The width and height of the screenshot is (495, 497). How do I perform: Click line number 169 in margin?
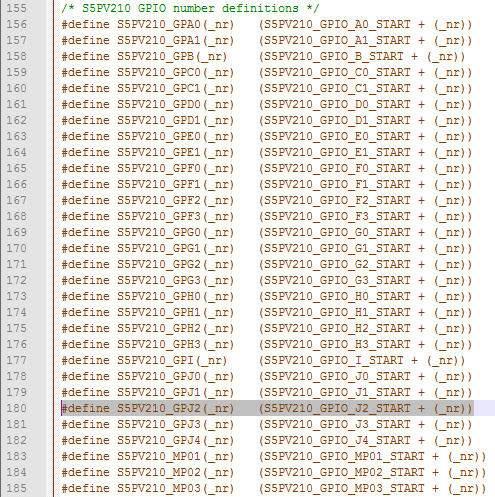tap(16, 232)
